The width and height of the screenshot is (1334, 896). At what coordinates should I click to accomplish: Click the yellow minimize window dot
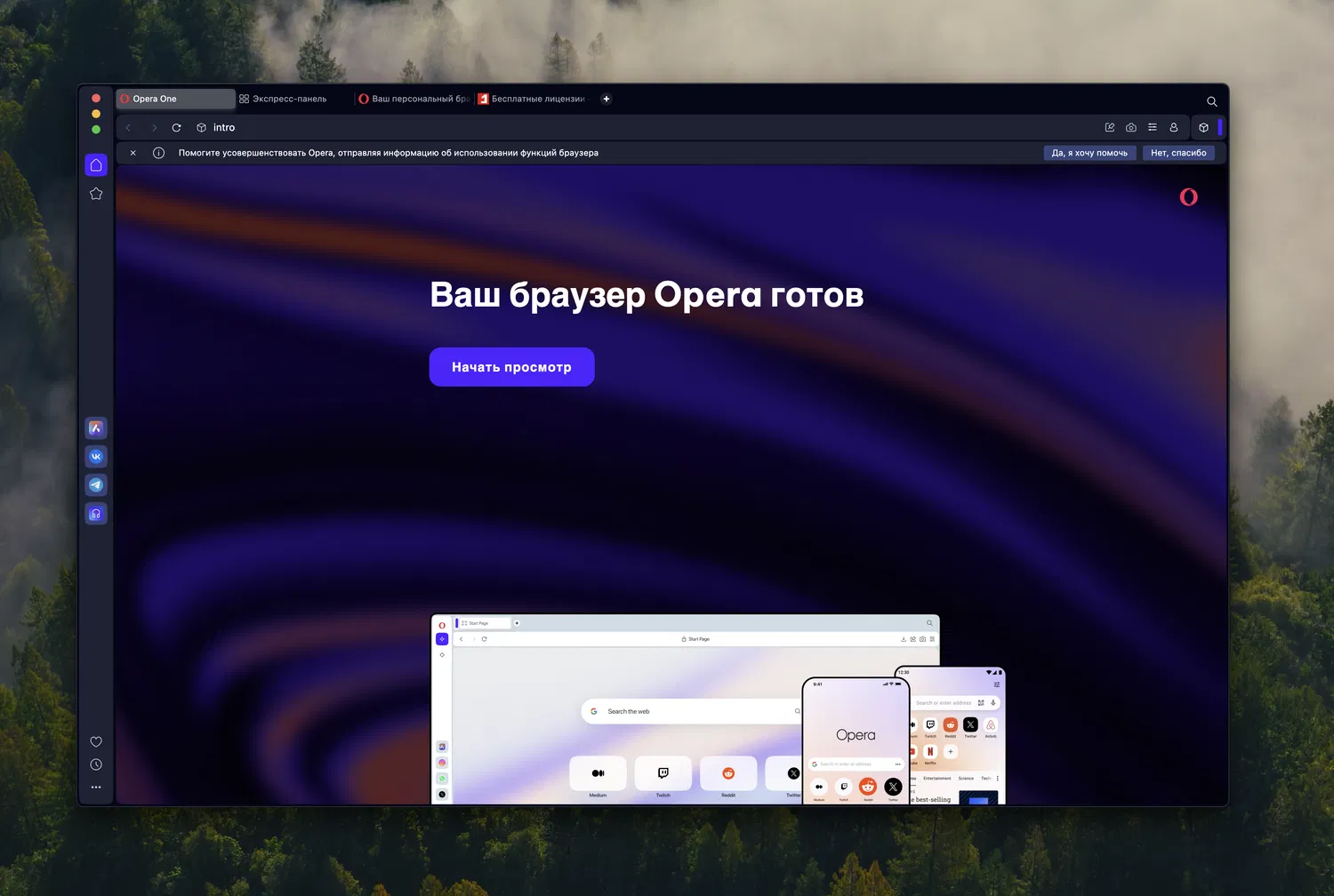coord(96,115)
